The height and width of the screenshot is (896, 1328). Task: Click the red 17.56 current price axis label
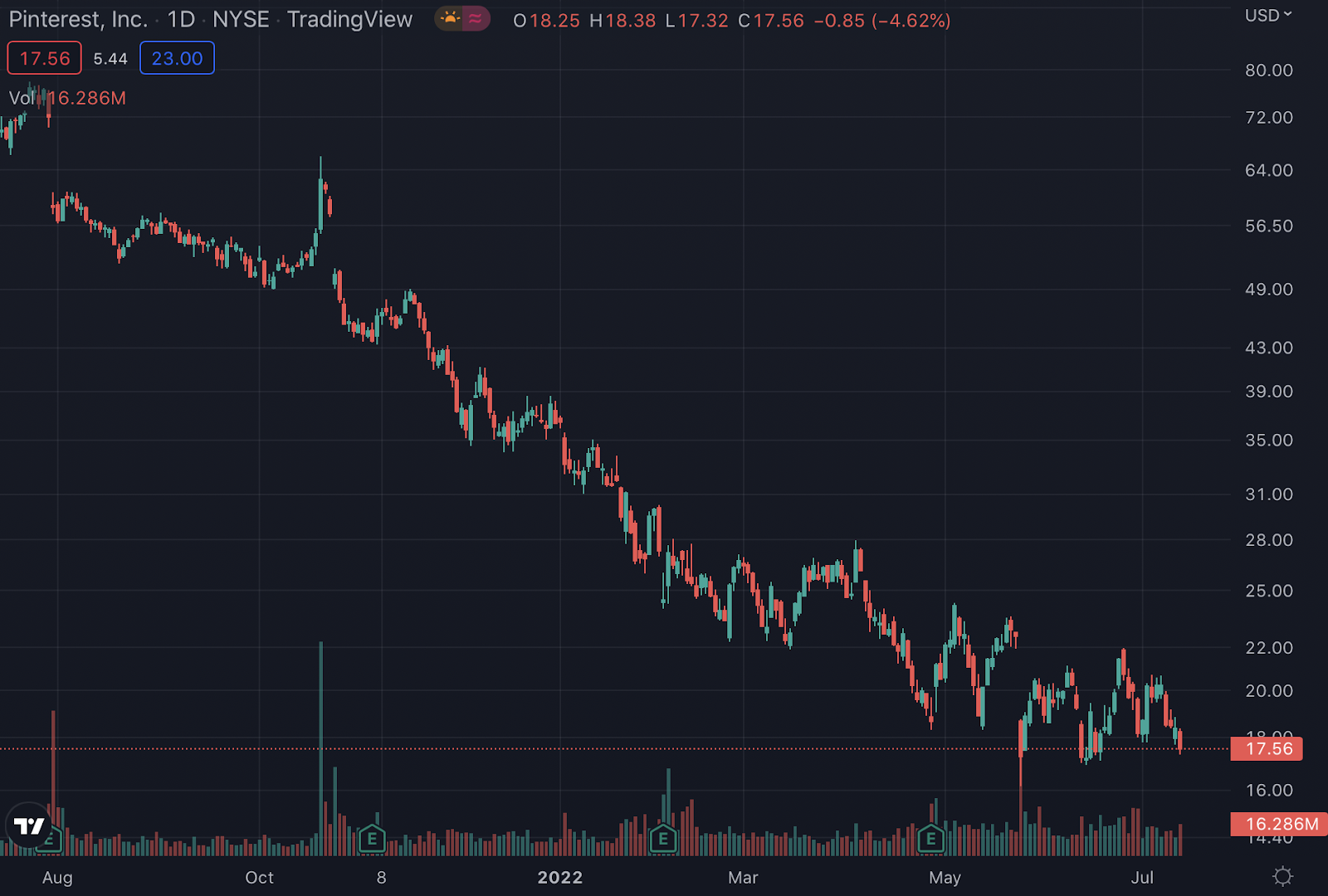1267,748
